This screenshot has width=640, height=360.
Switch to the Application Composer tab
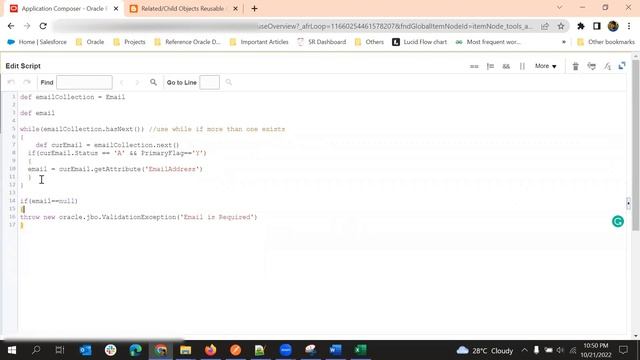coord(64,9)
